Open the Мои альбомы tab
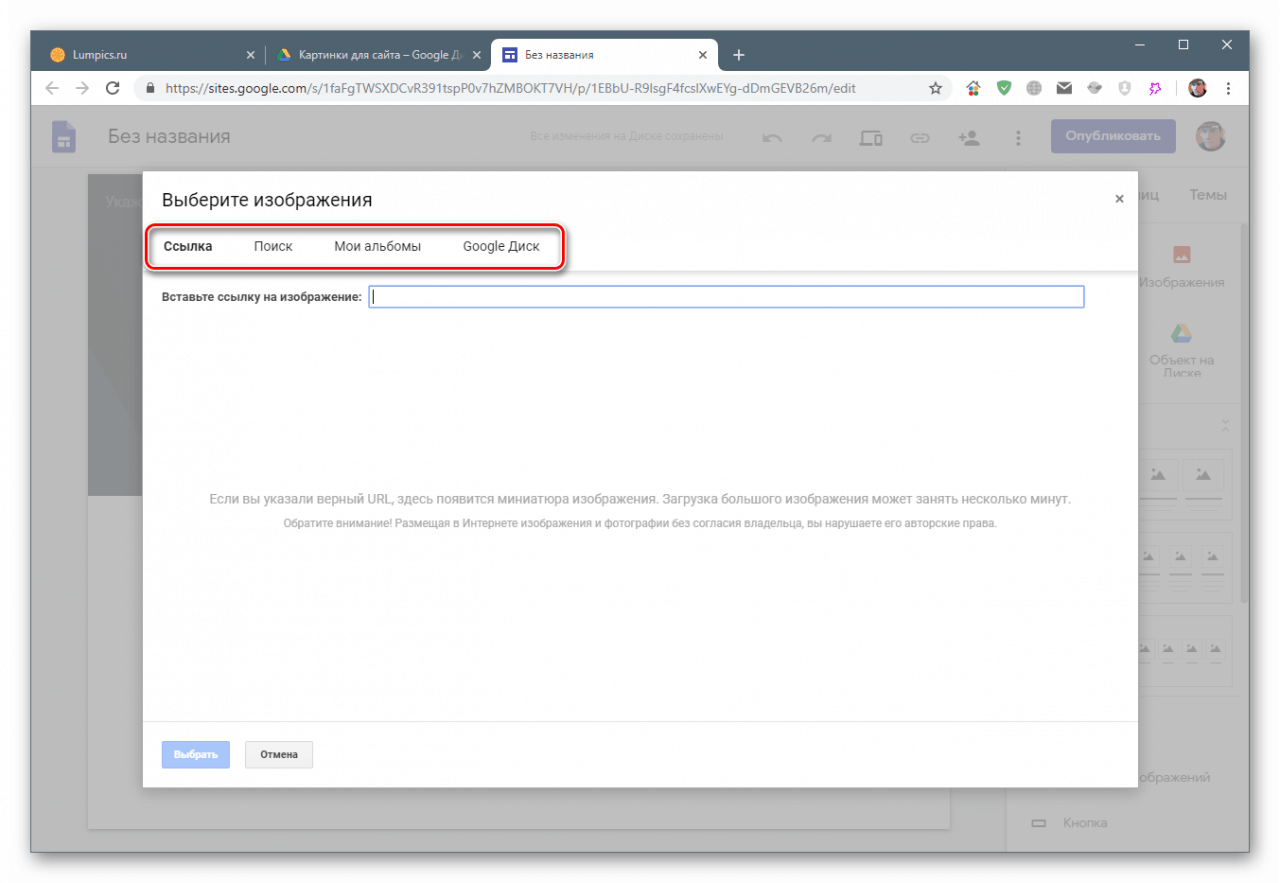 [x=377, y=246]
